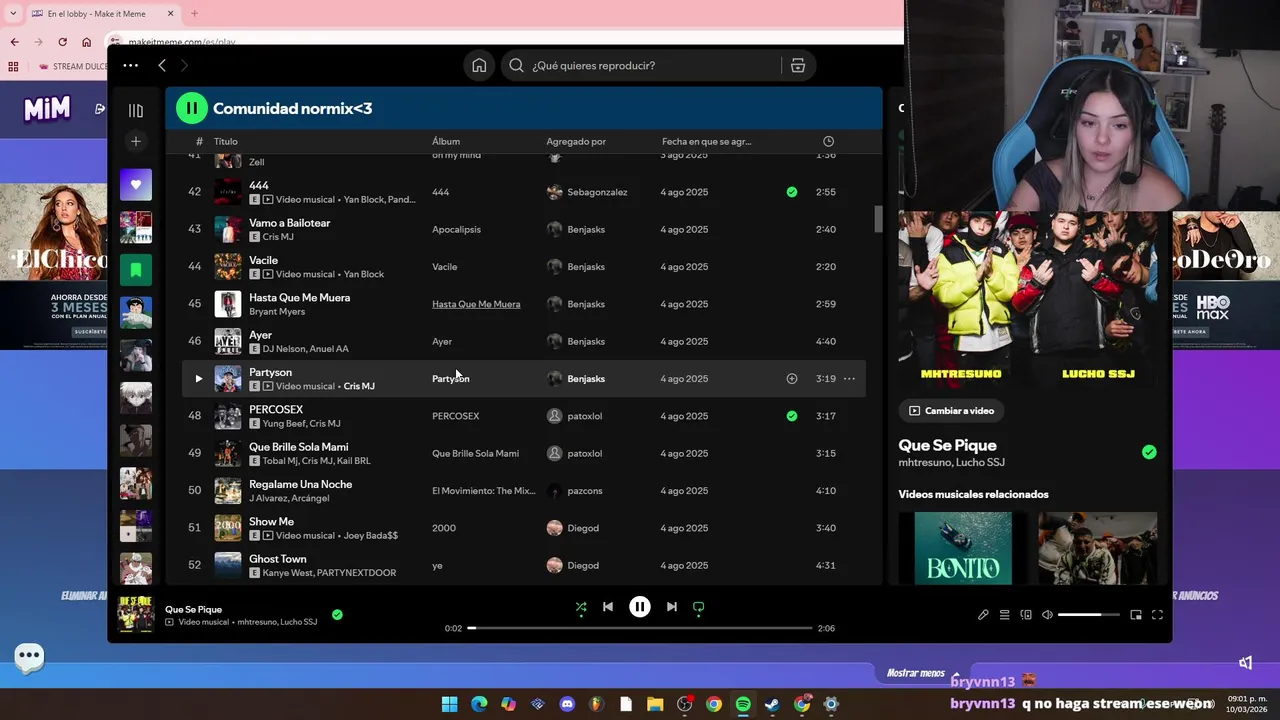1280x720 pixels.
Task: Open Your Library icon in sidebar
Action: pyautogui.click(x=136, y=110)
